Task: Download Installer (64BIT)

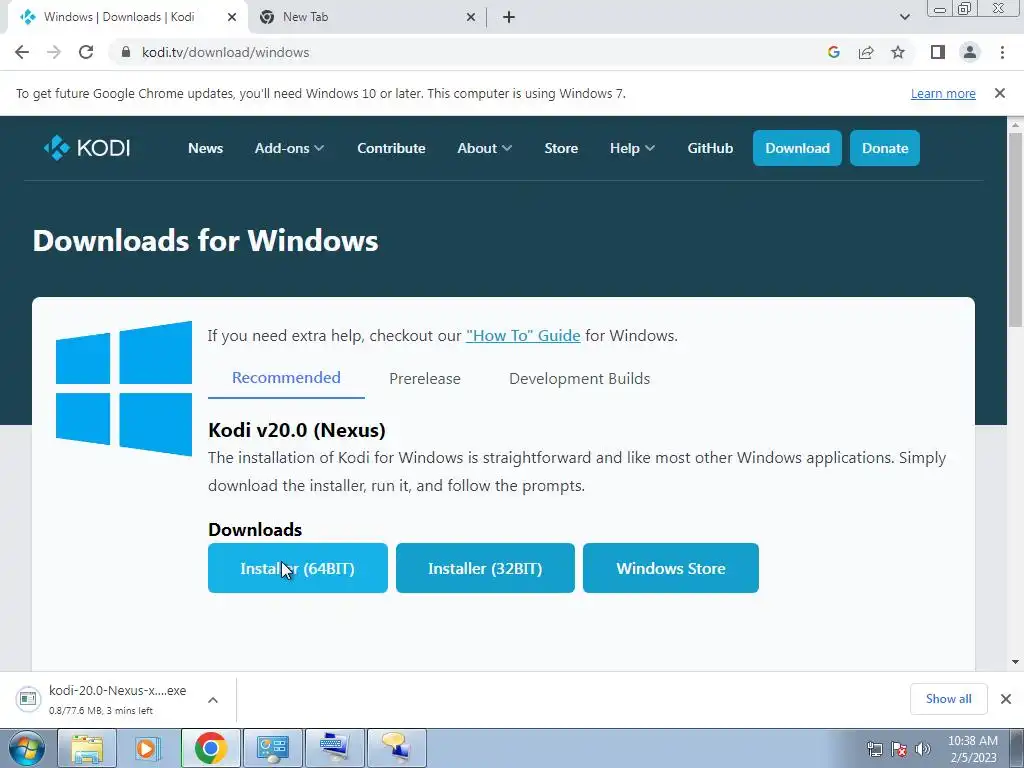Action: 298,568
